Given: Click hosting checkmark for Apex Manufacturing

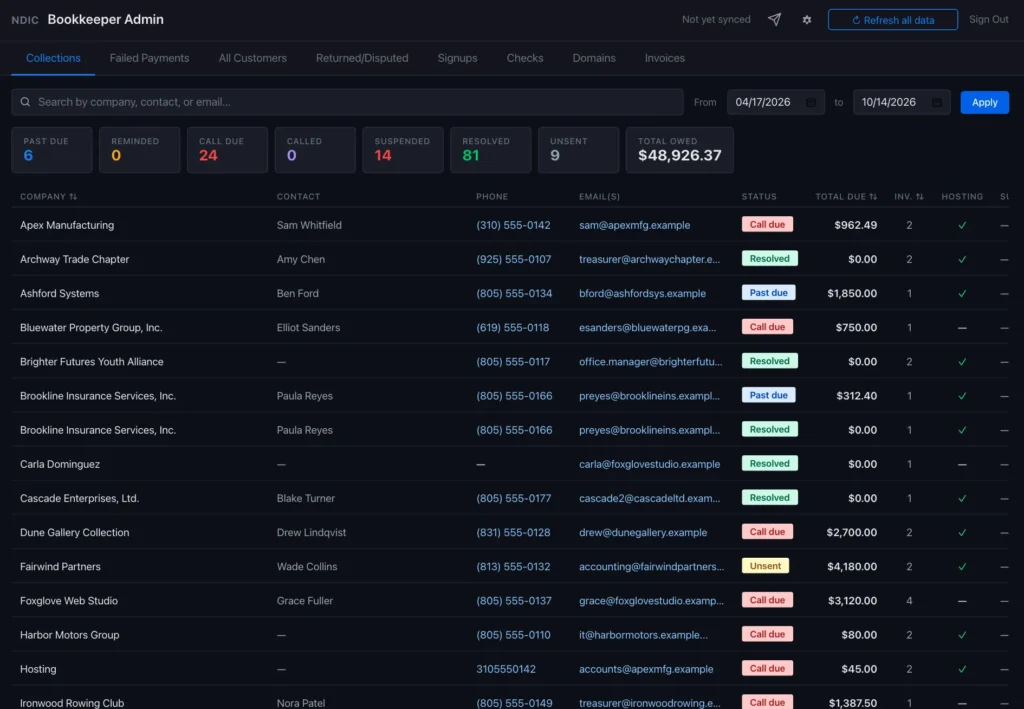Looking at the screenshot, I should coord(962,225).
